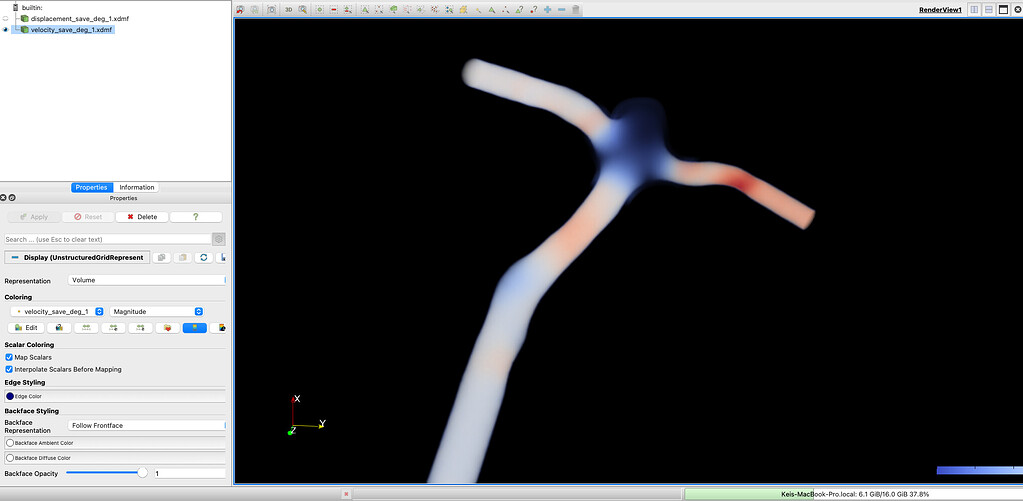
Task: Select velocity_save_deg_1.xdmf in pipeline browser
Action: tap(72, 29)
